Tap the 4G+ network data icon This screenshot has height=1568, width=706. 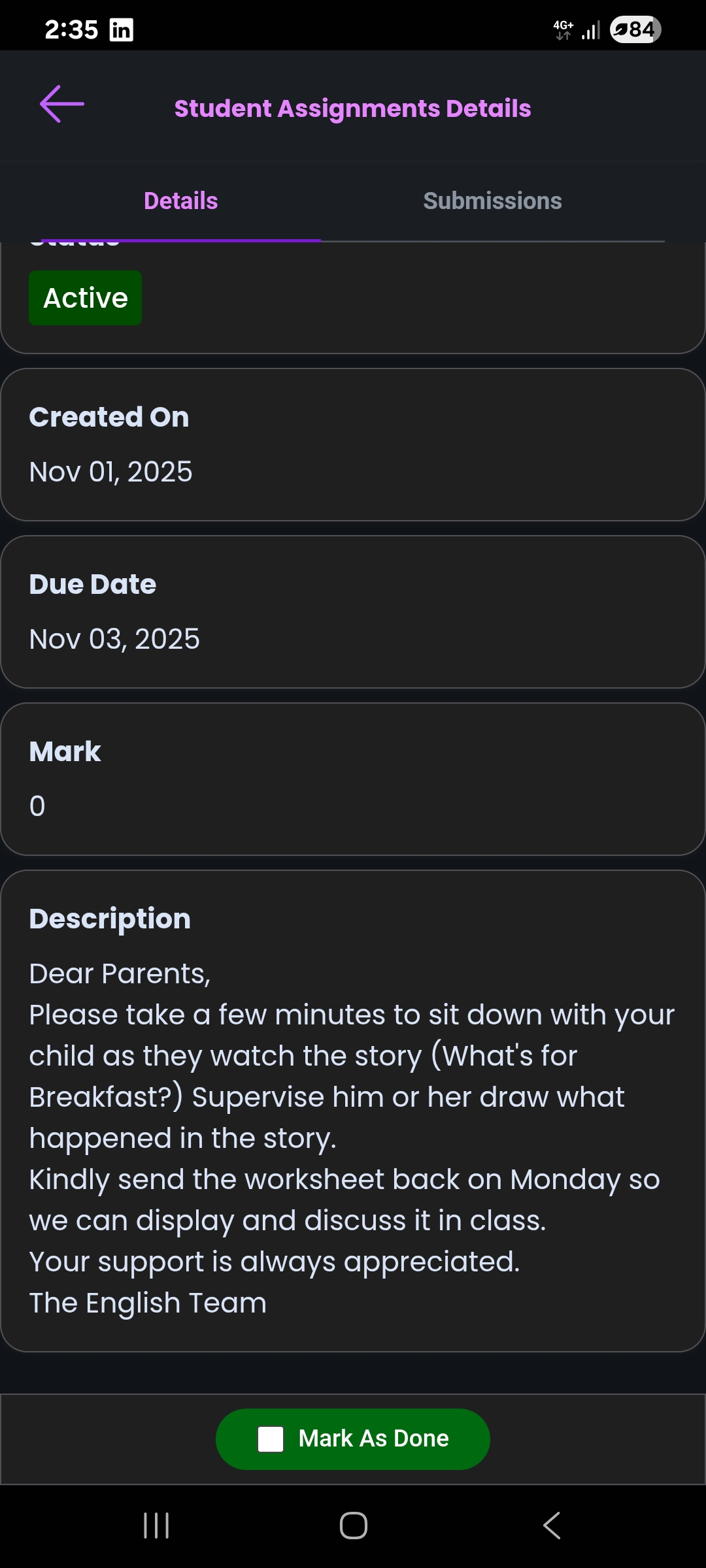click(x=563, y=29)
